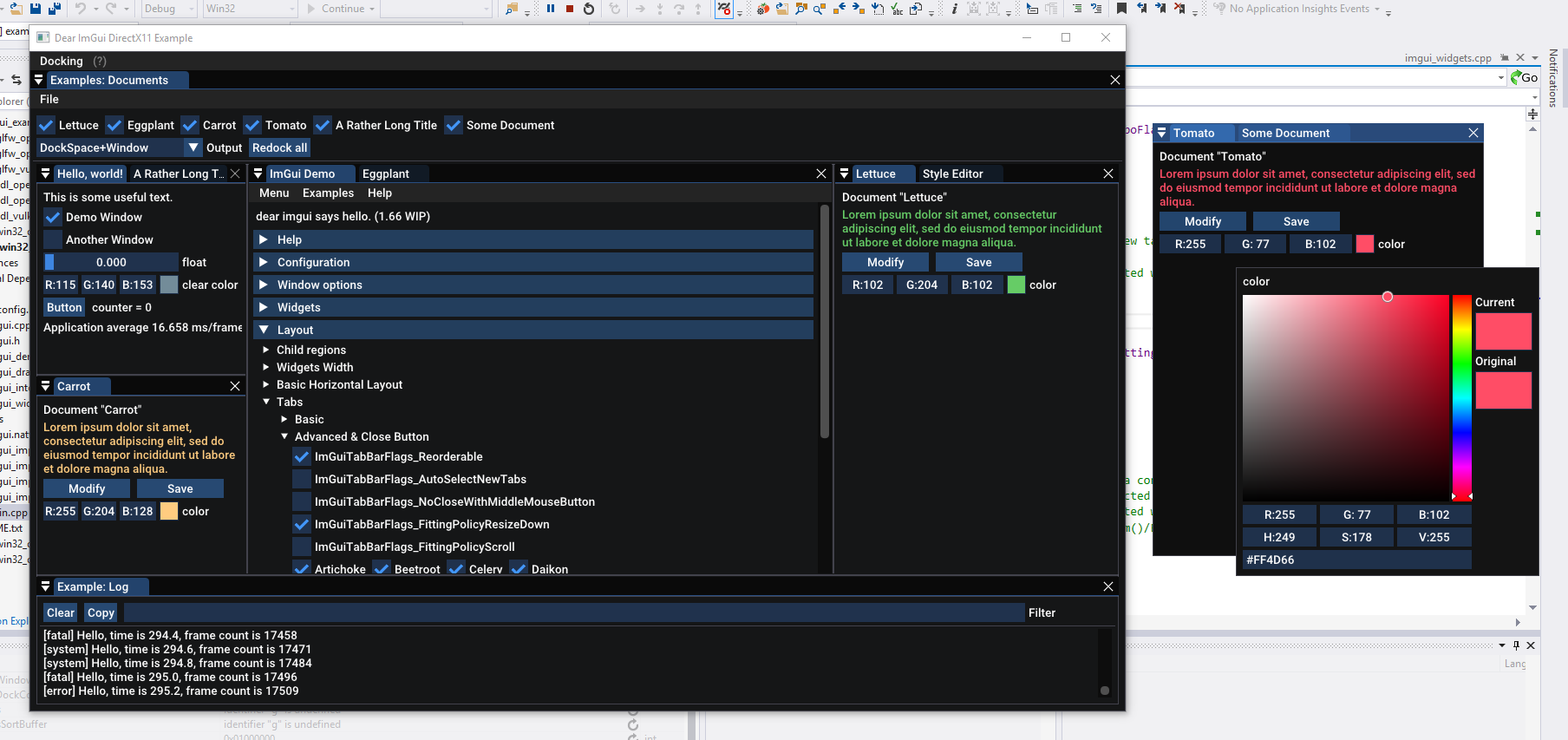Expand the Window options header

coord(534,285)
